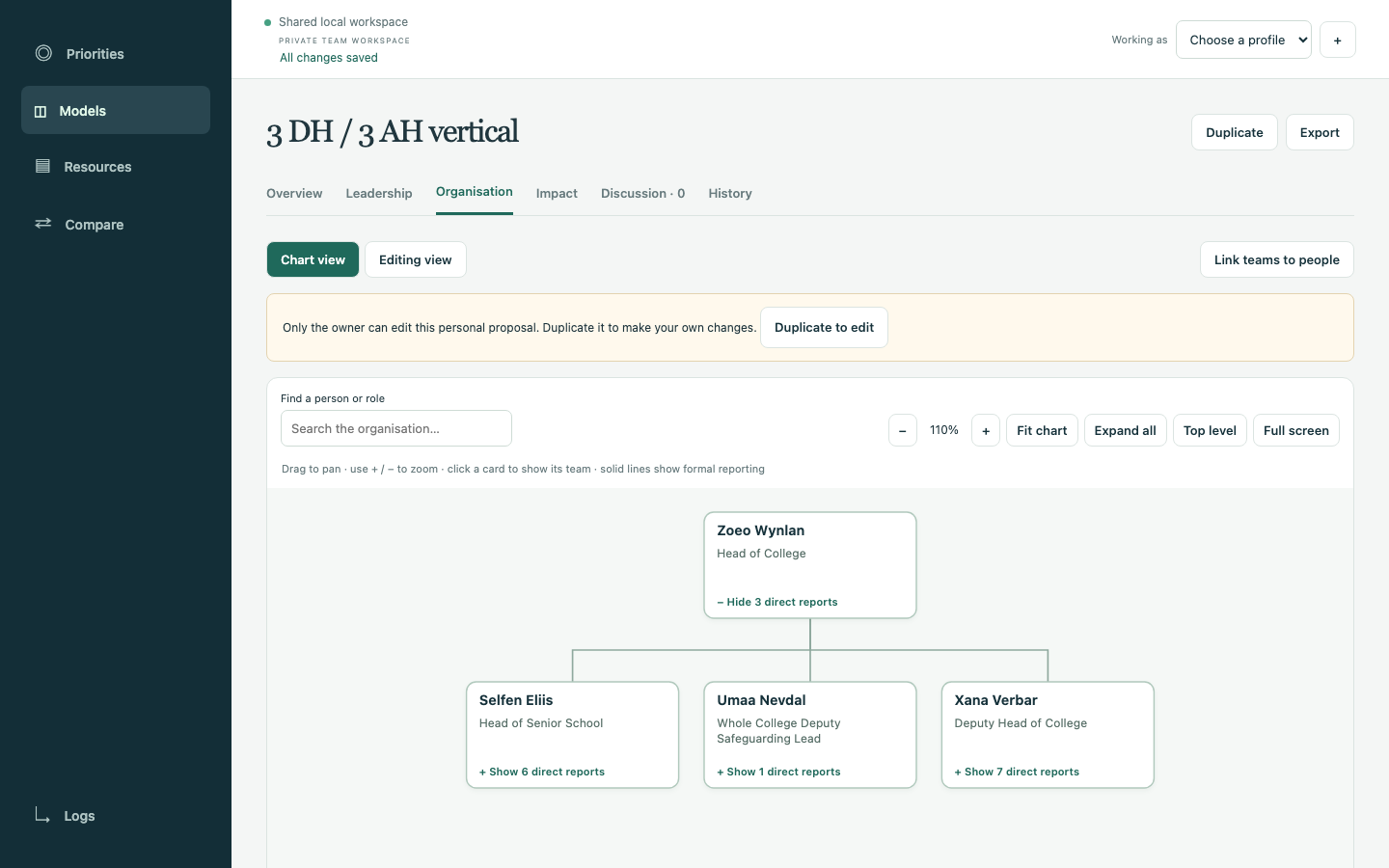Viewport: 1389px width, 868px height.
Task: Click the Priorities circle icon in sidebar
Action: coord(43,53)
